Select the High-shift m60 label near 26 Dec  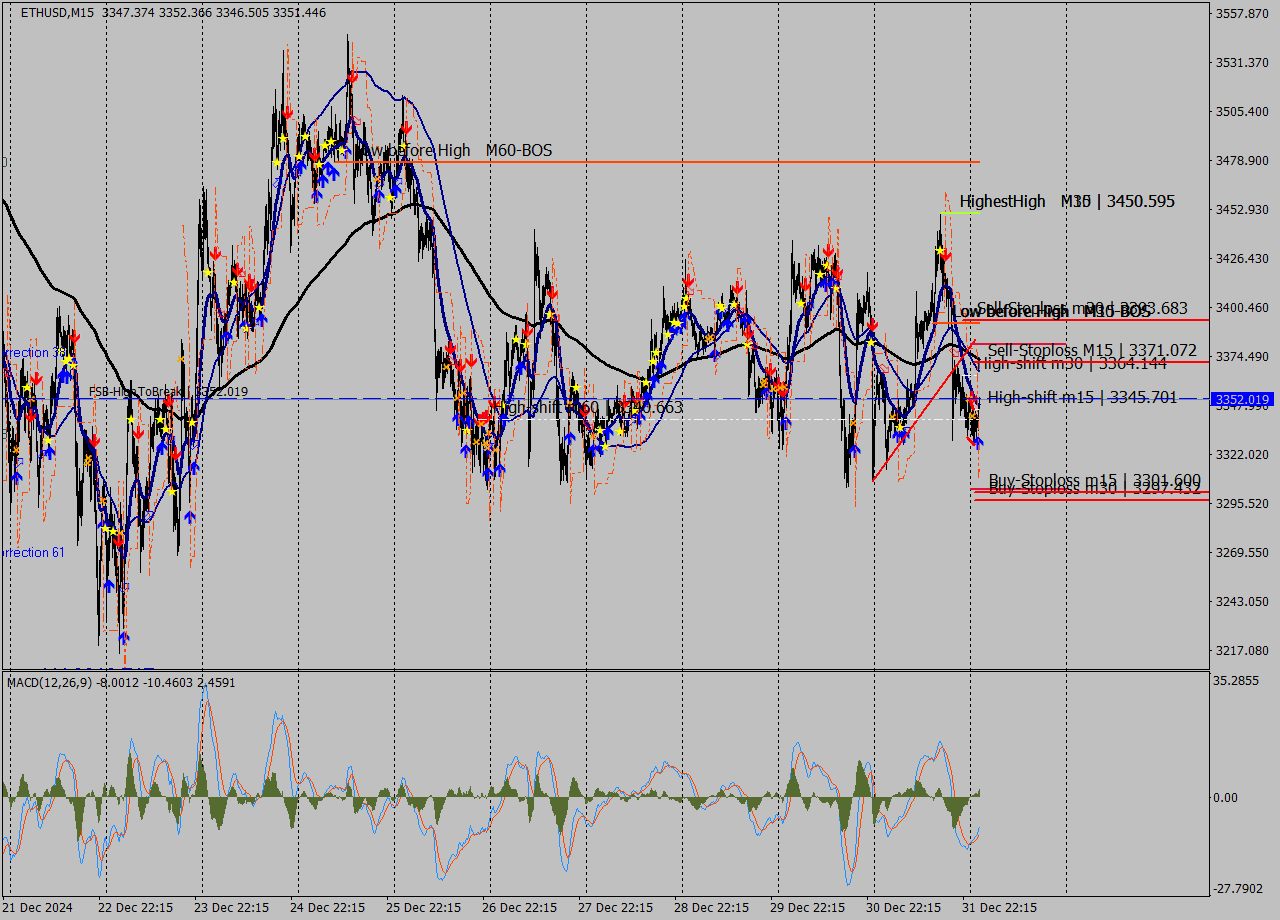[x=589, y=407]
